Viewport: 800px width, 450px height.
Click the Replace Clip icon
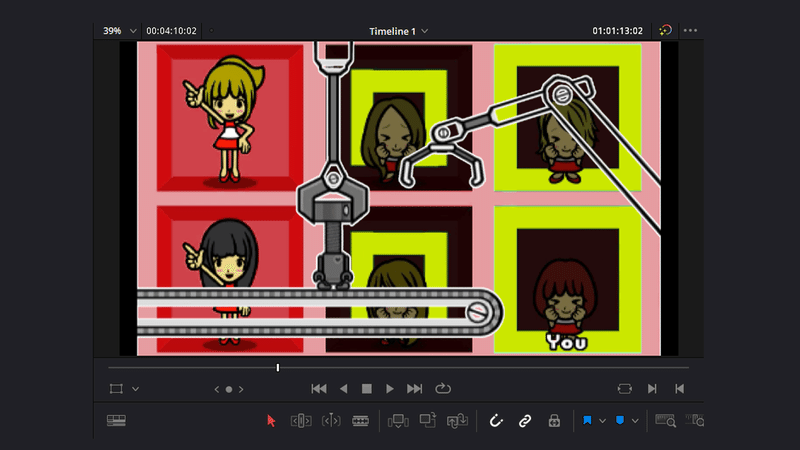pyautogui.click(x=457, y=420)
